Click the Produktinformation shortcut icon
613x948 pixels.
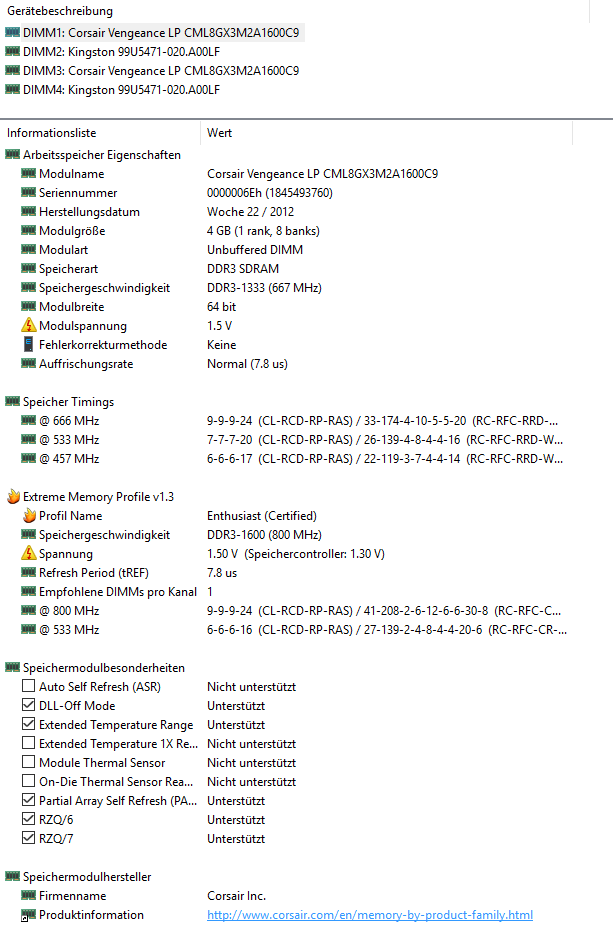[x=28, y=915]
